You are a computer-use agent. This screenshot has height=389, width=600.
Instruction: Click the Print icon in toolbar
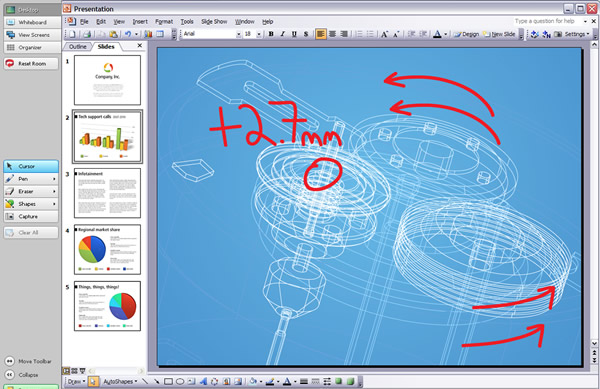[87, 34]
